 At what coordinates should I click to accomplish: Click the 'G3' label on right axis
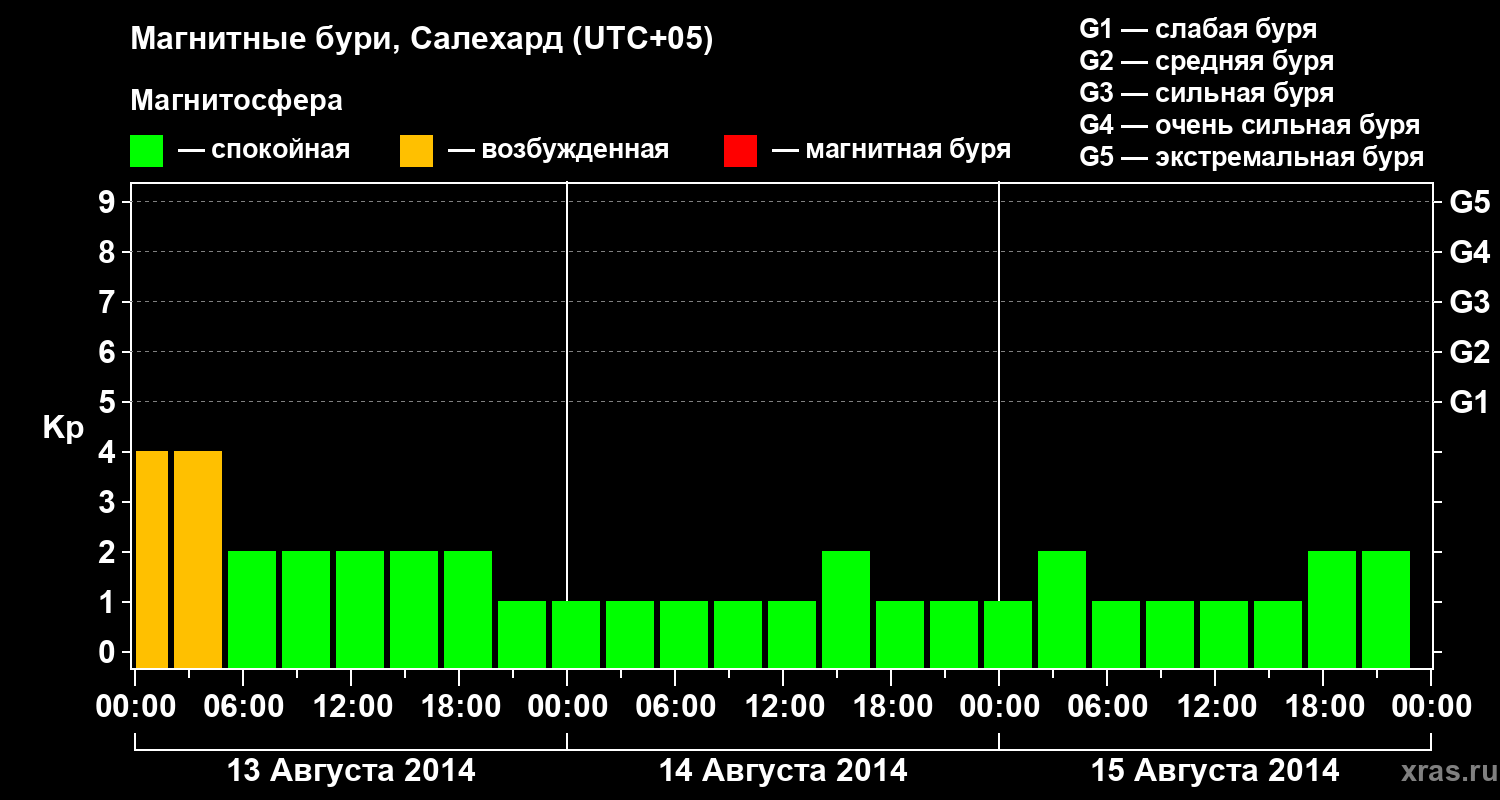coord(1469,302)
